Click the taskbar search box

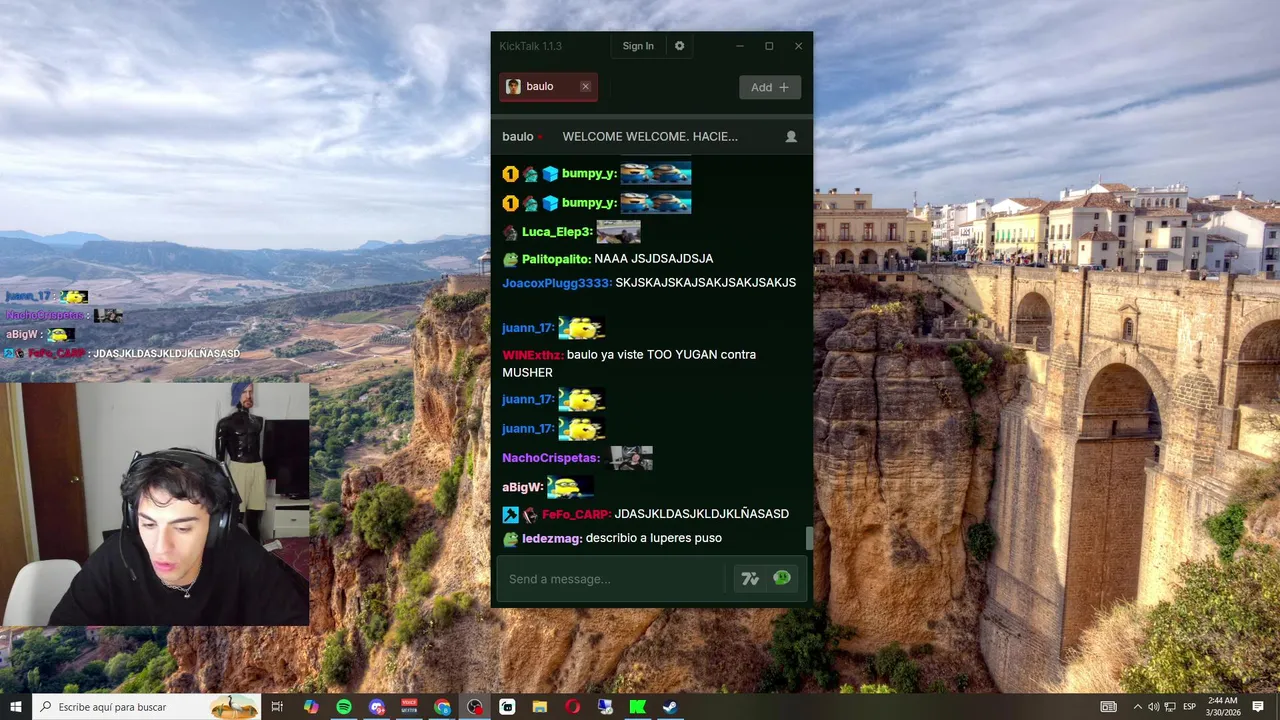click(x=146, y=707)
